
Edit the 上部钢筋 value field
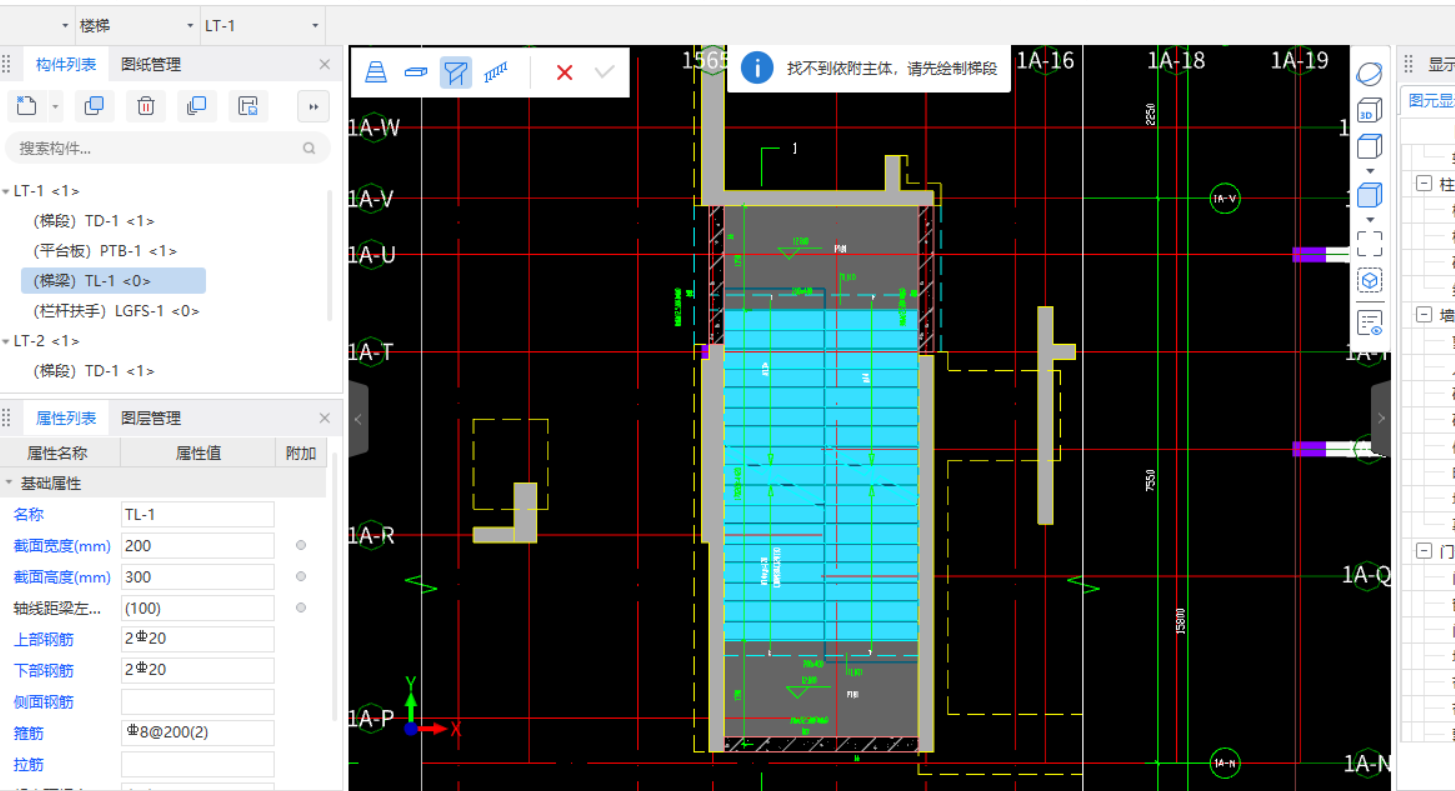coord(198,639)
